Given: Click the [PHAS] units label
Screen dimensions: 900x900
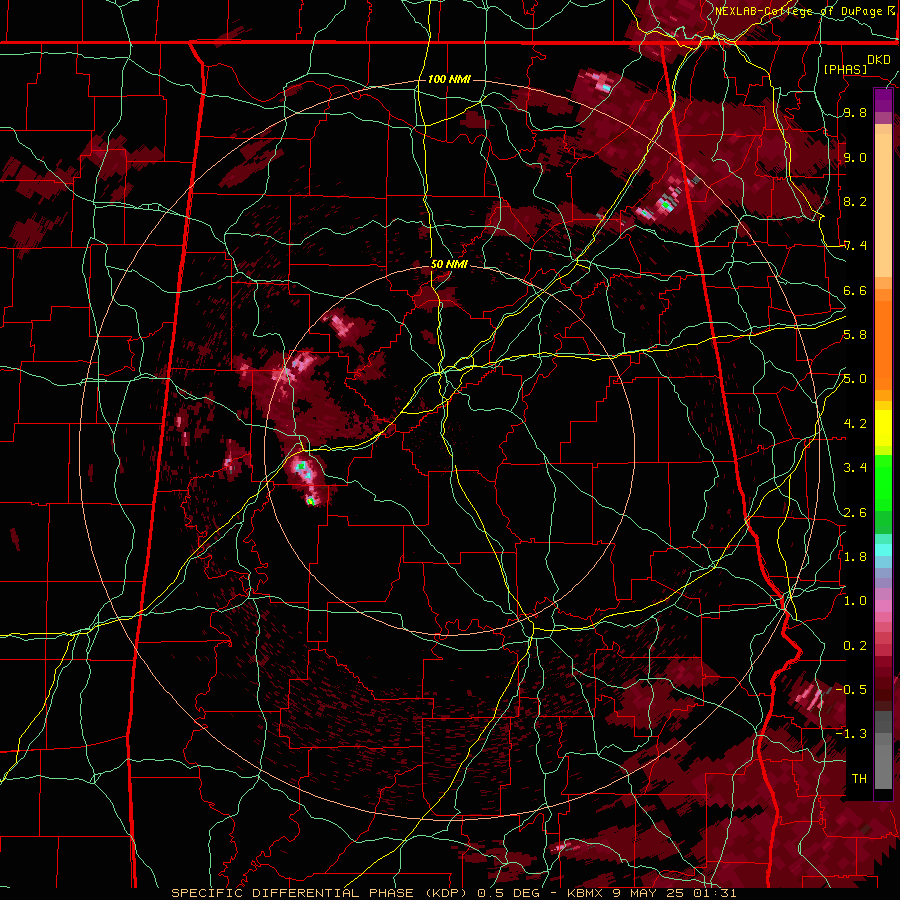Looking at the screenshot, I should tap(845, 69).
